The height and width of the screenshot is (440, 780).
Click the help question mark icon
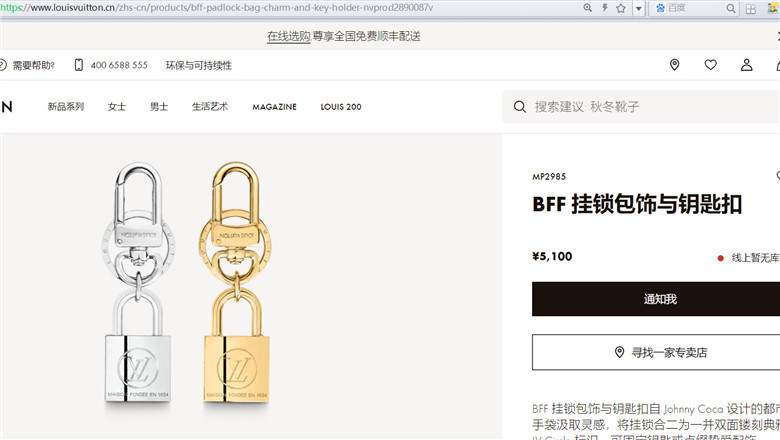pyautogui.click(x=2, y=65)
